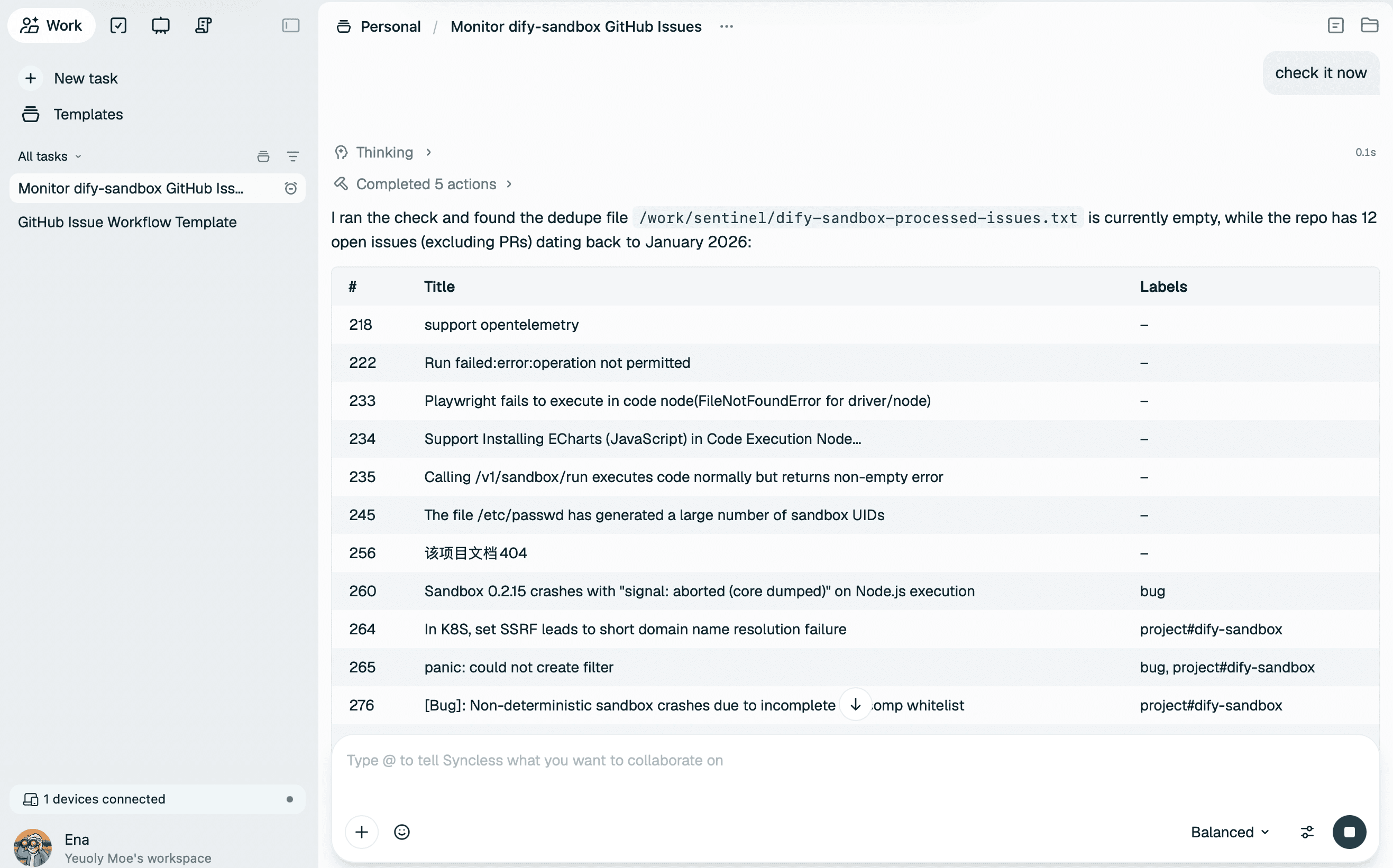The height and width of the screenshot is (868, 1393).
Task: Click the tools icon beside Completed 5 actions
Action: (x=341, y=184)
